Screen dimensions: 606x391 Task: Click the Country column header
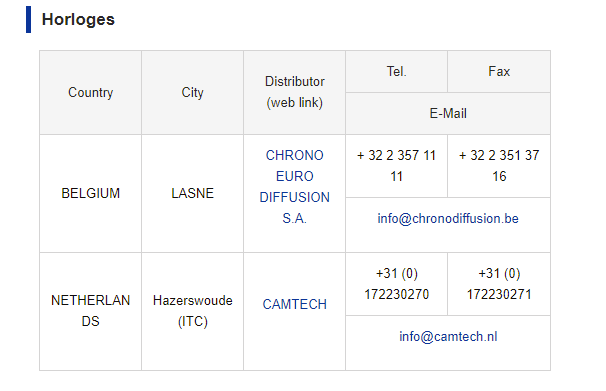click(x=90, y=92)
